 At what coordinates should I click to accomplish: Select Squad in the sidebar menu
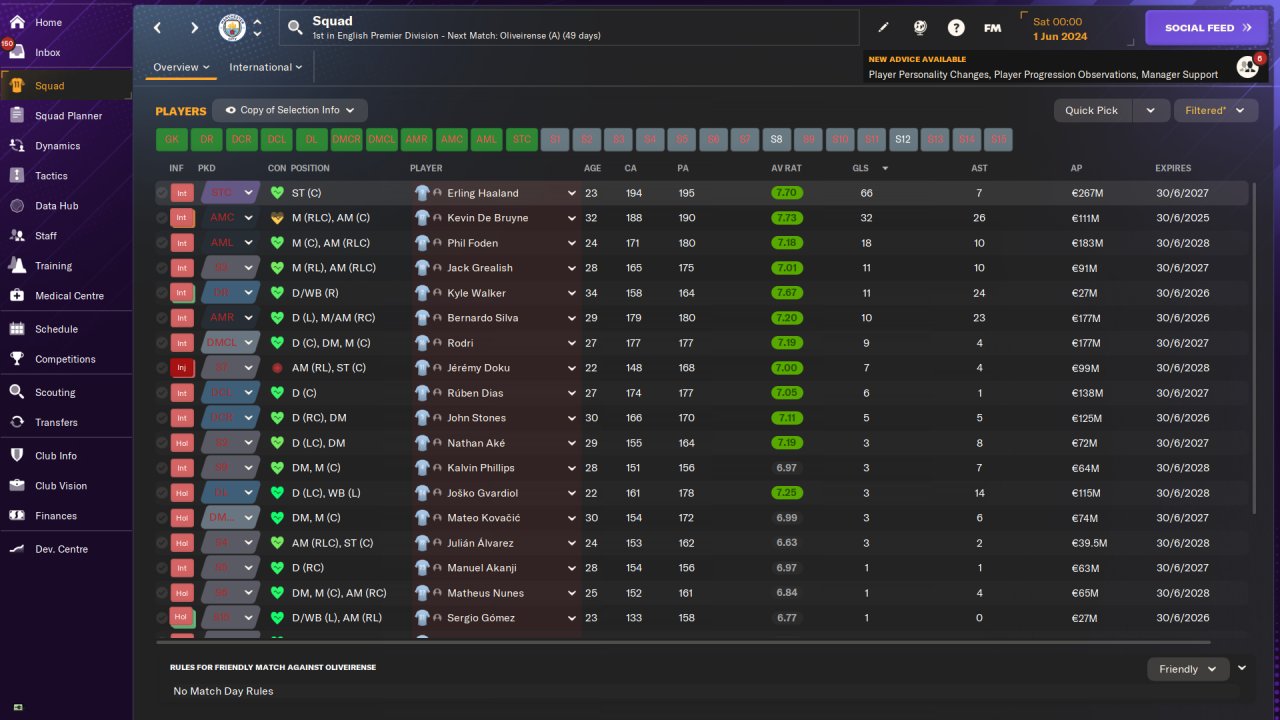click(x=66, y=86)
